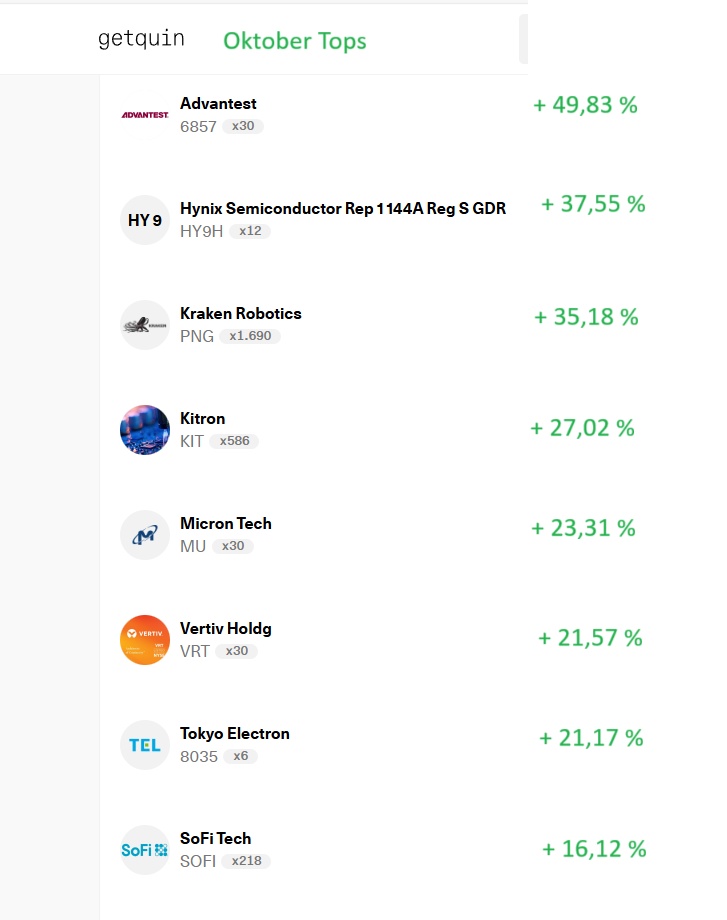Click the Micron Tech stock name
Image resolution: width=727 pixels, height=920 pixels.
pyautogui.click(x=225, y=524)
